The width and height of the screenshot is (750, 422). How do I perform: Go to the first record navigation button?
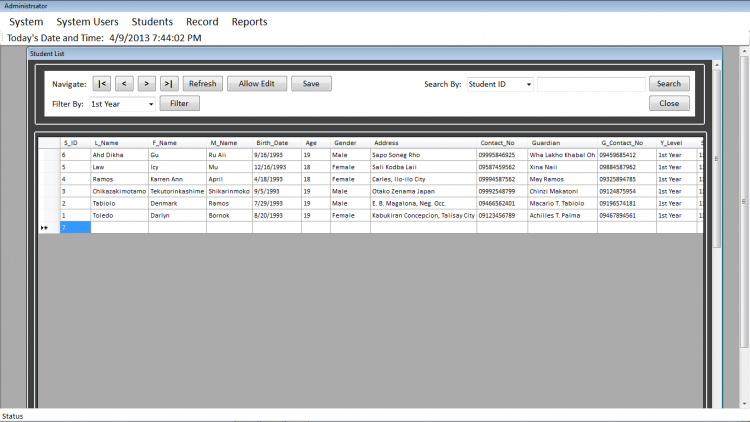click(x=102, y=84)
